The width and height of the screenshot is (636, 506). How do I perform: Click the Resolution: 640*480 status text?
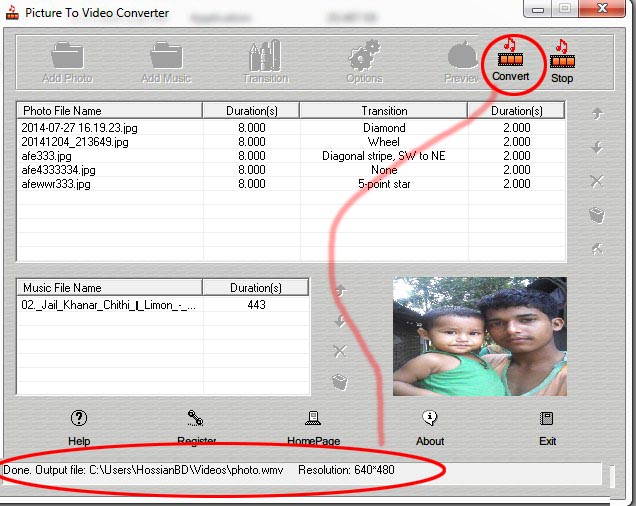coord(346,470)
